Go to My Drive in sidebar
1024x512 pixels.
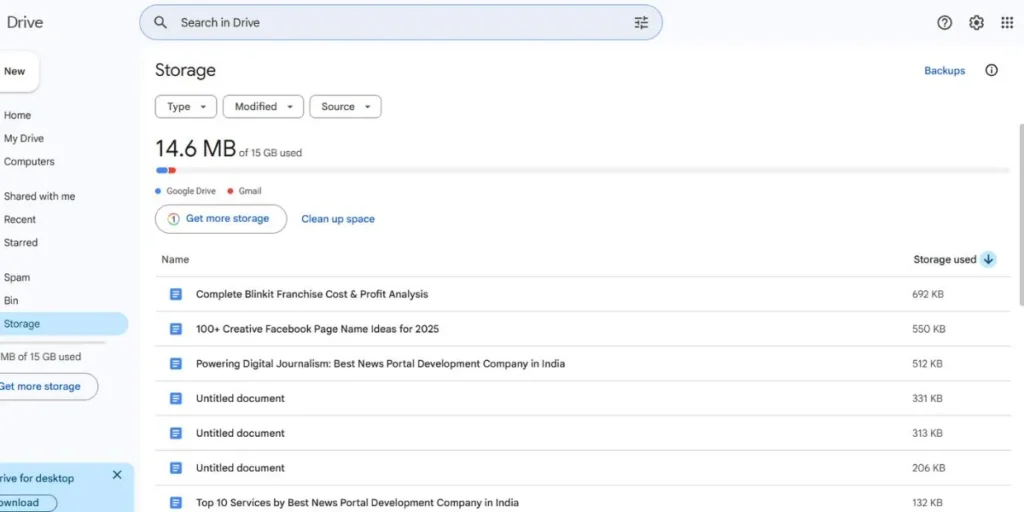[24, 139]
